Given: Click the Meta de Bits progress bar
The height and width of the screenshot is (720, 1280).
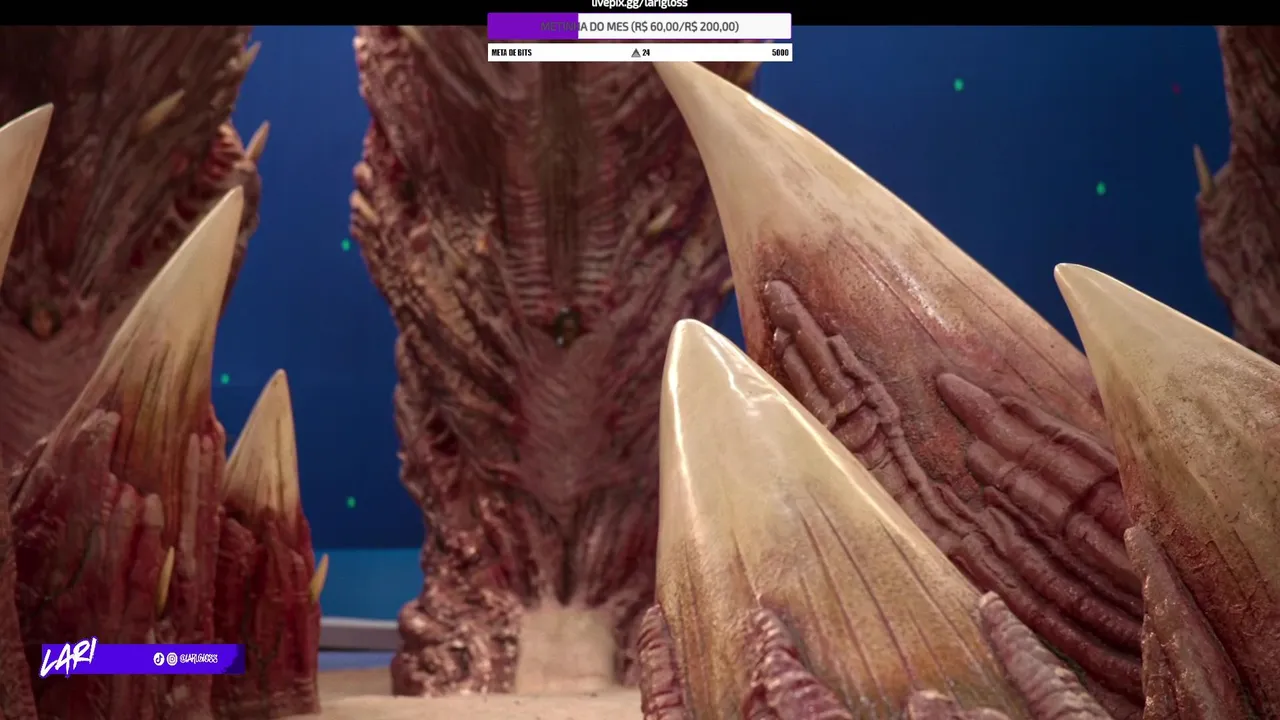Looking at the screenshot, I should pos(639,52).
